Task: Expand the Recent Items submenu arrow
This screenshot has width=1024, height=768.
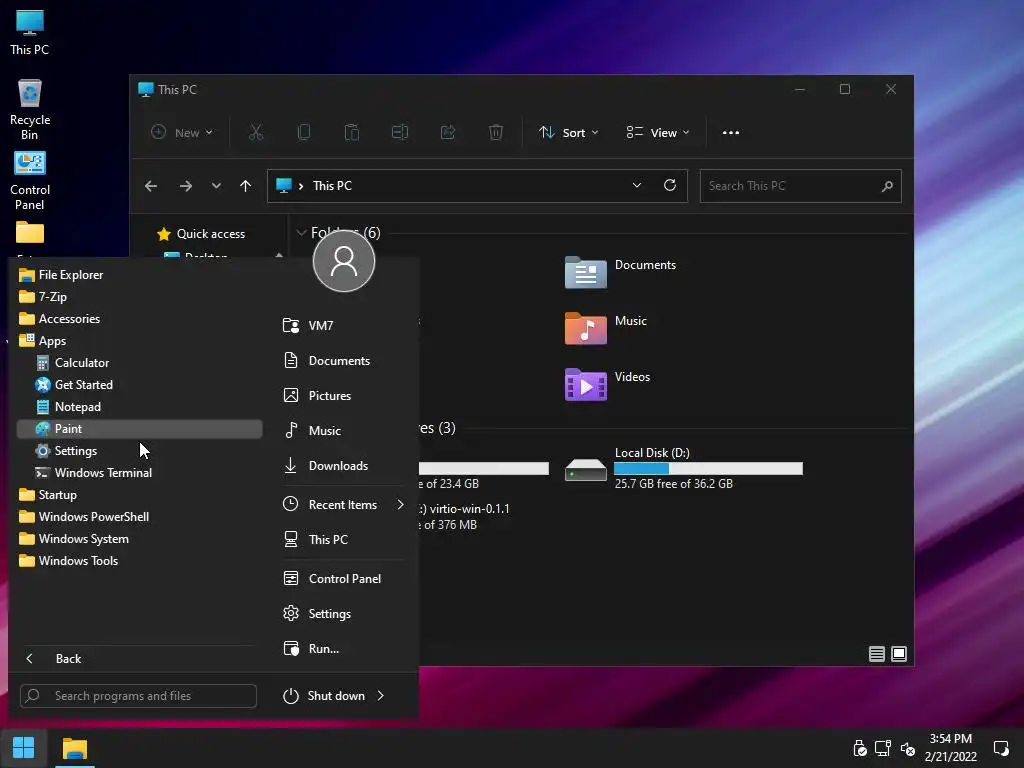Action: coord(400,505)
